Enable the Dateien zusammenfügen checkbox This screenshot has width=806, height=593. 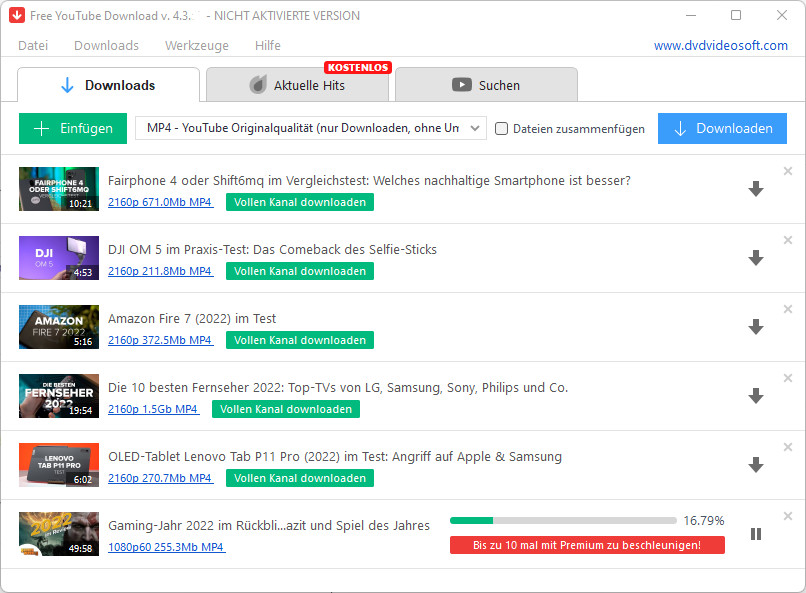tap(502, 129)
